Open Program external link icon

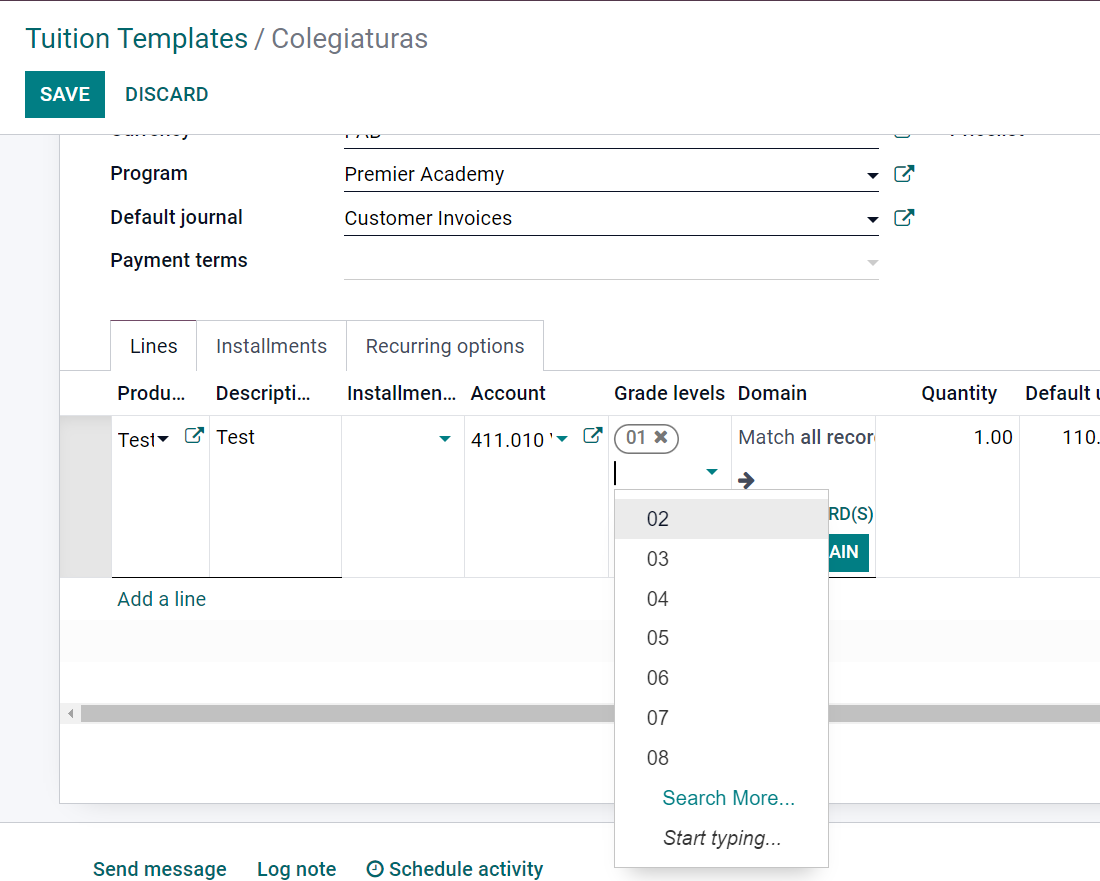[x=903, y=174]
